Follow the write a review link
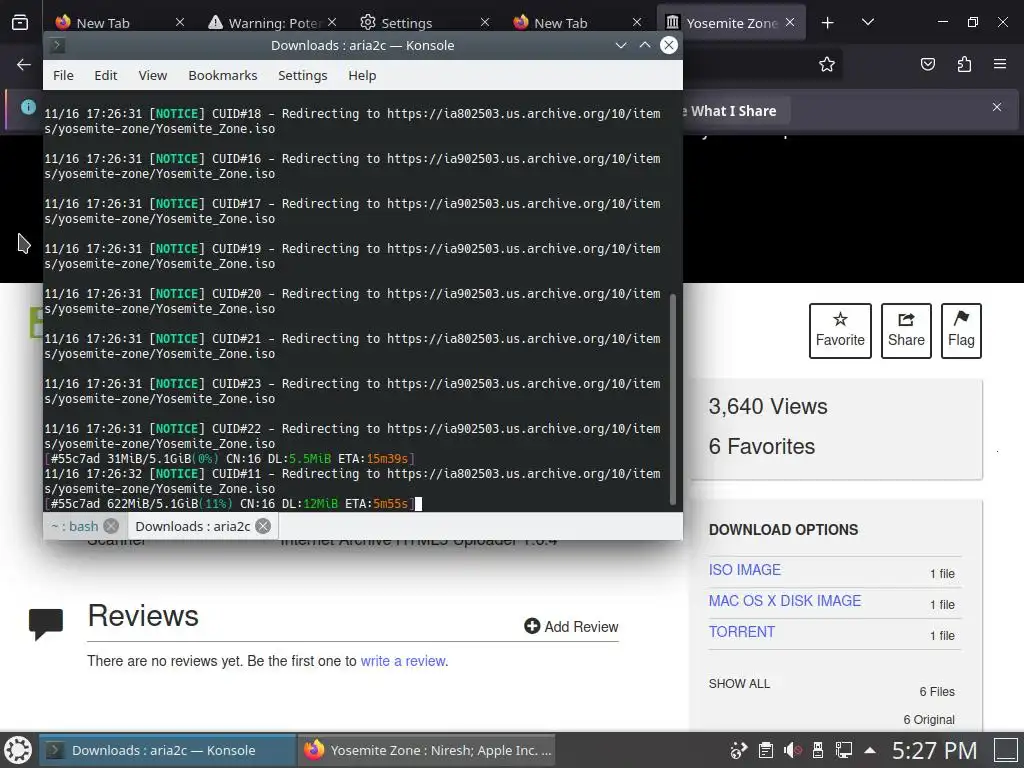This screenshot has height=768, width=1024. [x=403, y=661]
